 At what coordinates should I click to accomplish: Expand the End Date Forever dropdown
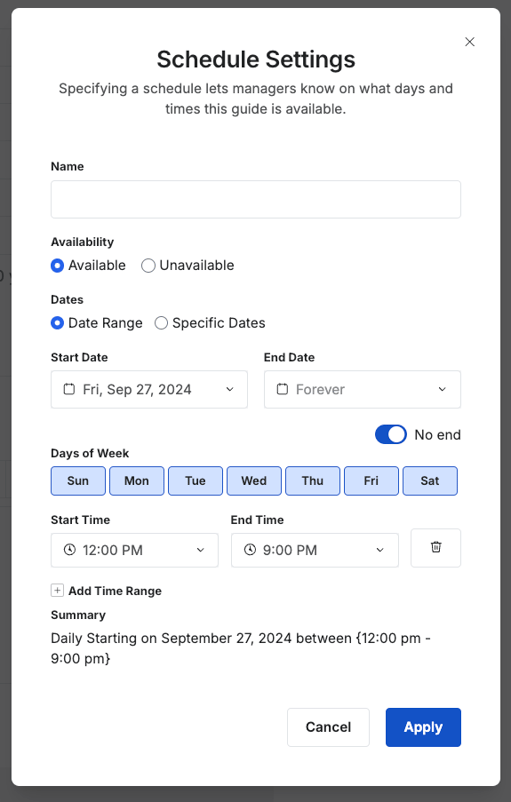(x=362, y=389)
